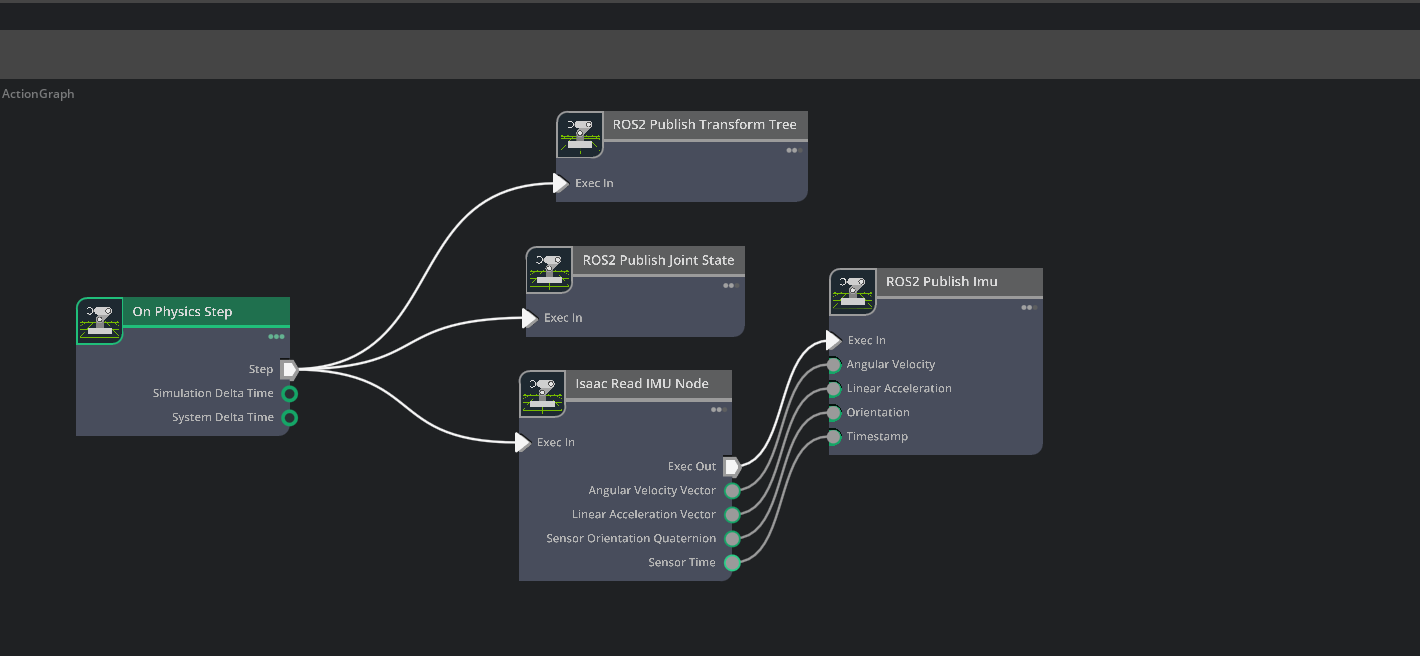Expand ROS2 Publish Joint State node dots
This screenshot has width=1420, height=656.
tap(732, 285)
